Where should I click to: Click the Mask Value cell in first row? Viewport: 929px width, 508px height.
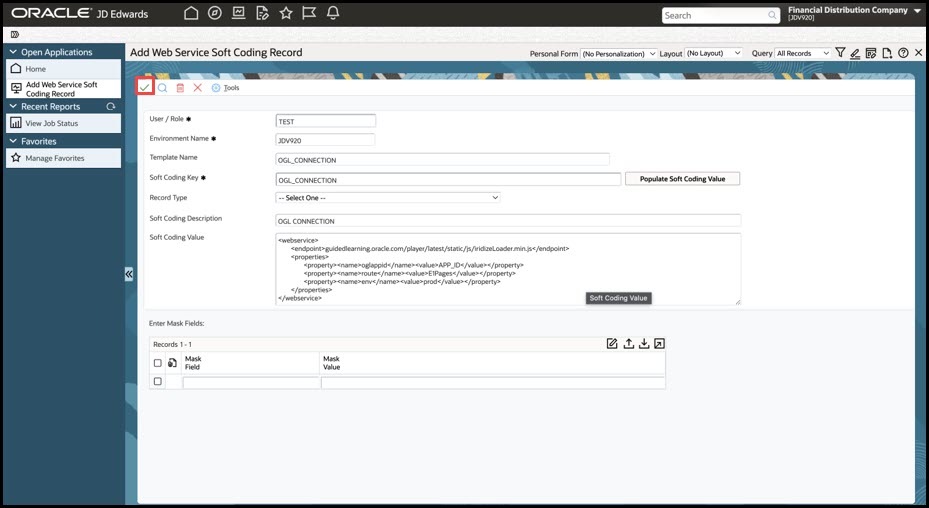coord(493,383)
